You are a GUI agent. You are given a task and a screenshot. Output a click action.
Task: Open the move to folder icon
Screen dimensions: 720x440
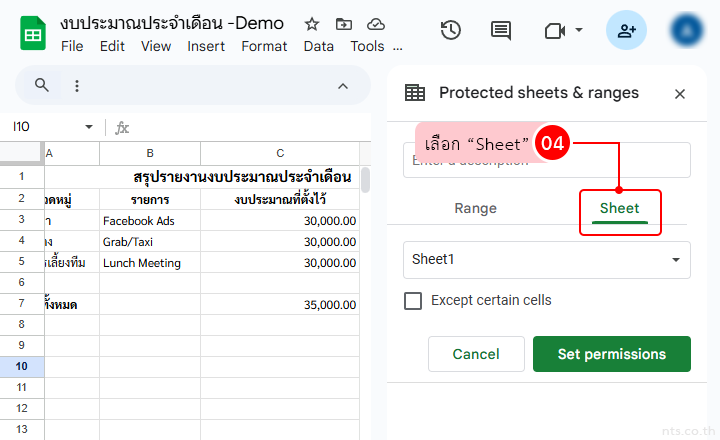tap(343, 24)
